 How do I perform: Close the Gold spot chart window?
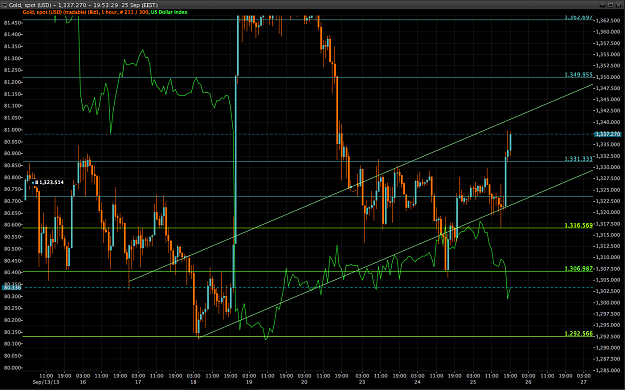tap(618, 5)
